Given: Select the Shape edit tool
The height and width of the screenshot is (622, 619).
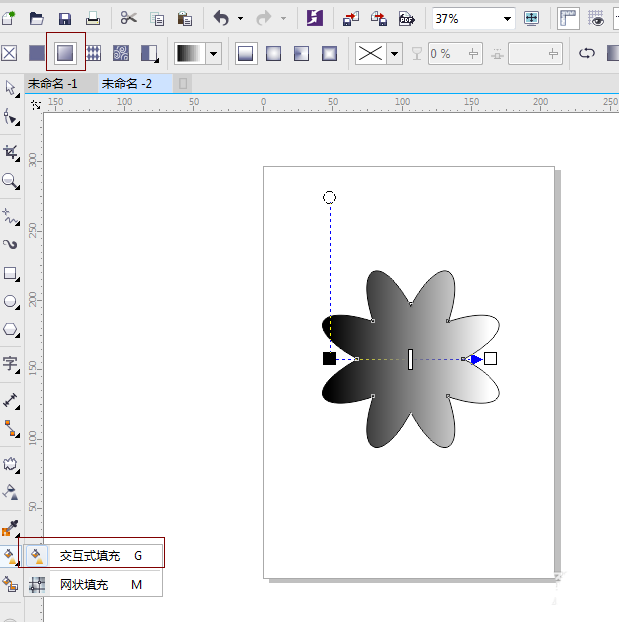Looking at the screenshot, I should (11, 118).
